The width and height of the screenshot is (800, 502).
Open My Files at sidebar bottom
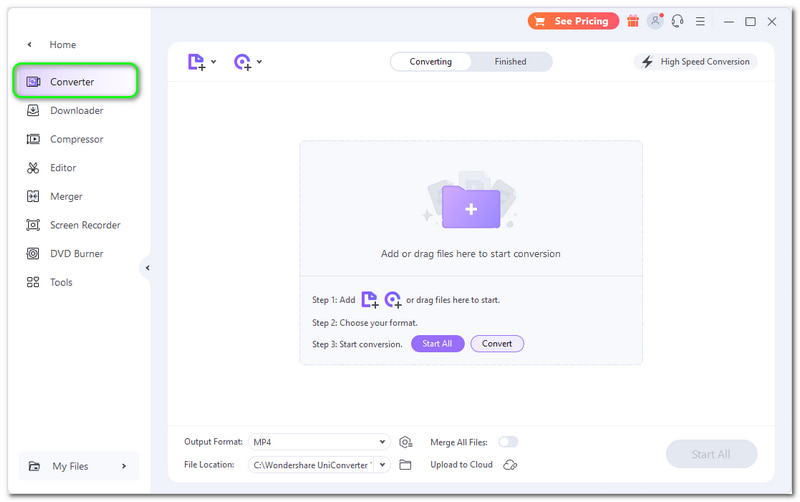(x=78, y=466)
